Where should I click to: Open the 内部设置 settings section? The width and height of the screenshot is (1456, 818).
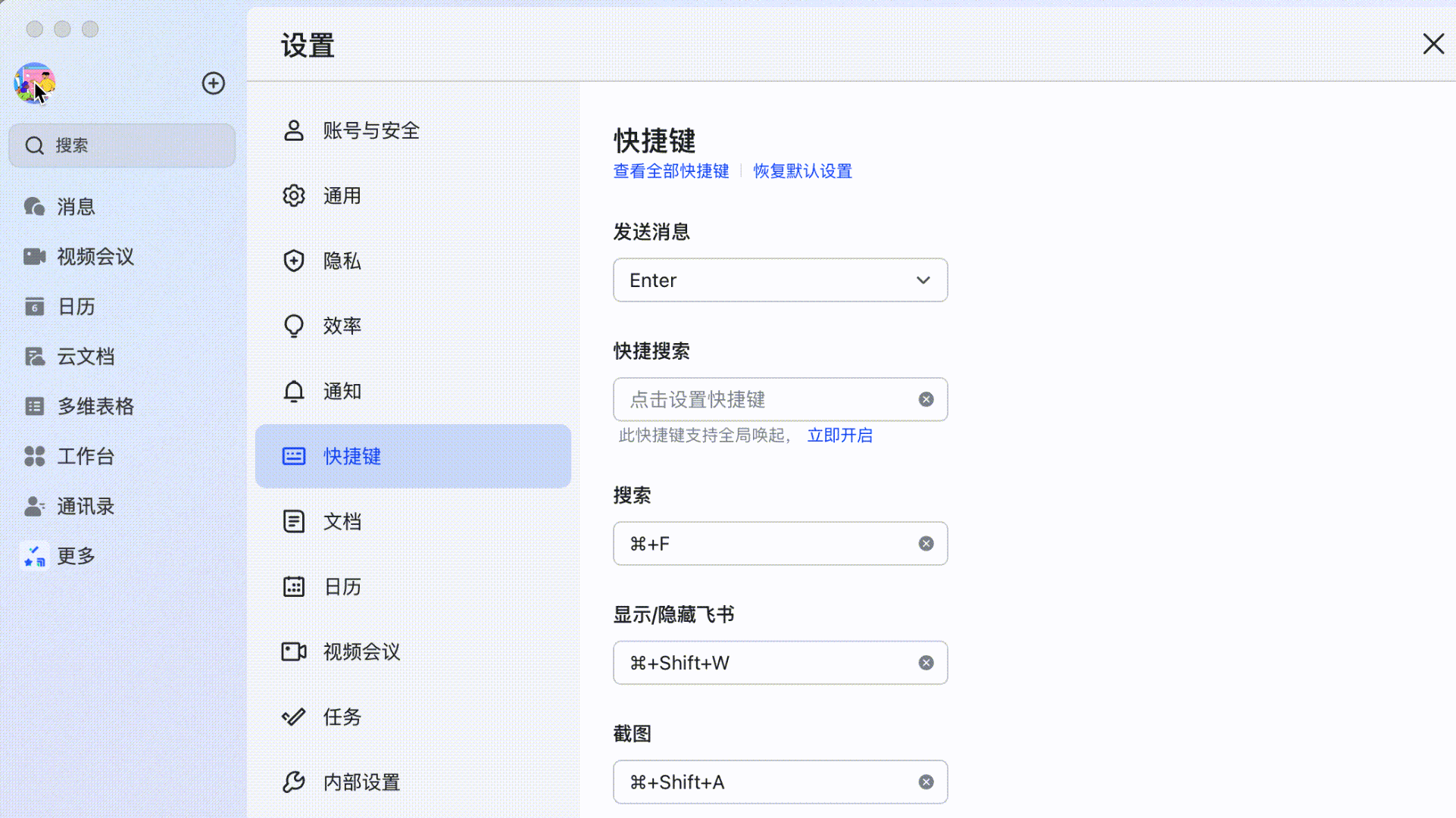coord(413,782)
